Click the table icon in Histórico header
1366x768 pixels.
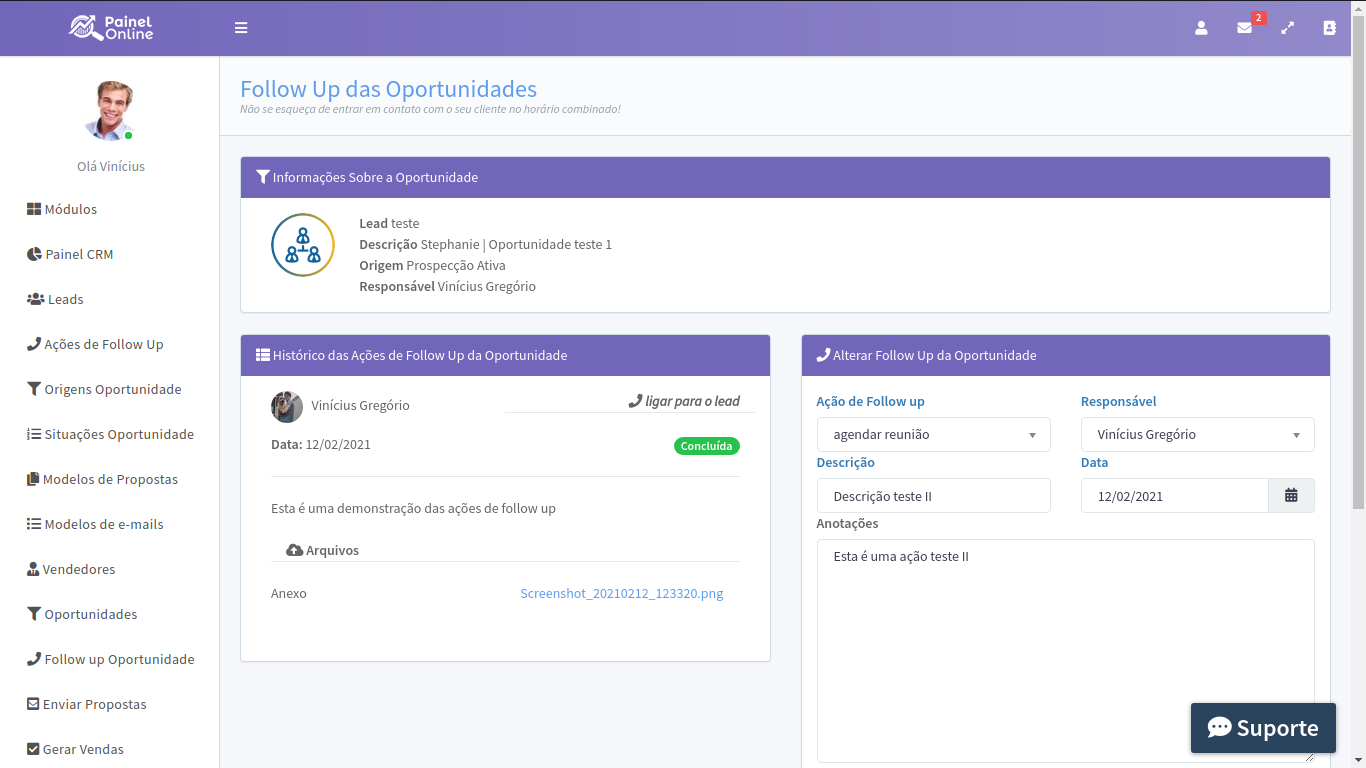[x=263, y=355]
